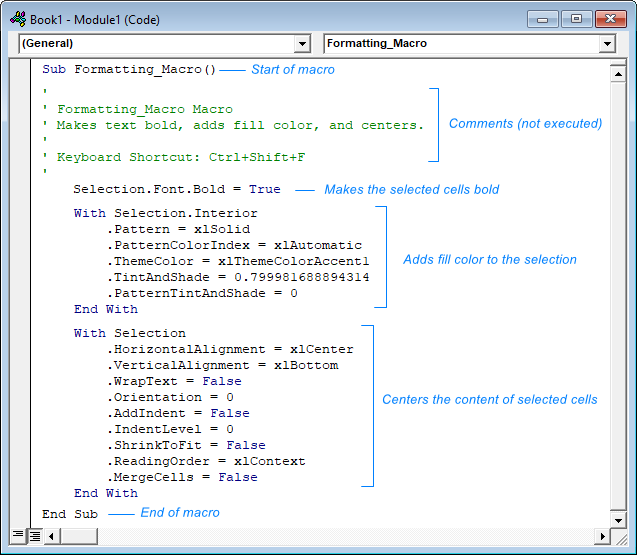Close the Module1 code window
This screenshot has width=637, height=555.
coord(608,18)
